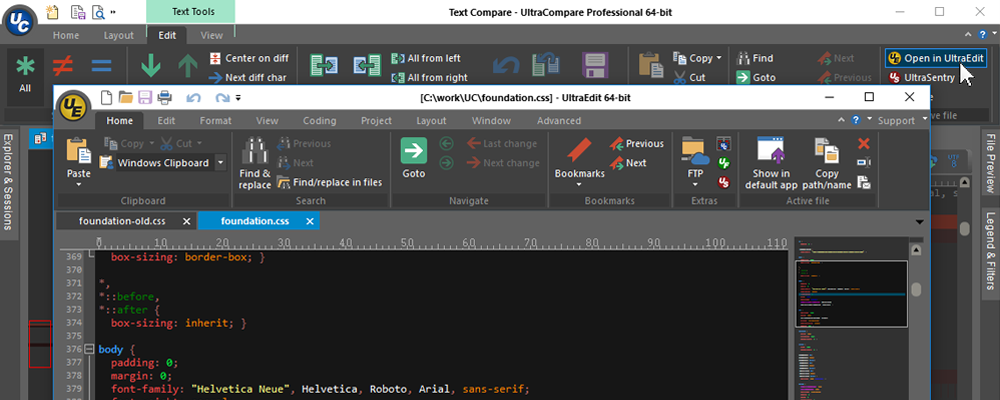Click the Previous bookmark button in UltraEdit

(x=636, y=144)
